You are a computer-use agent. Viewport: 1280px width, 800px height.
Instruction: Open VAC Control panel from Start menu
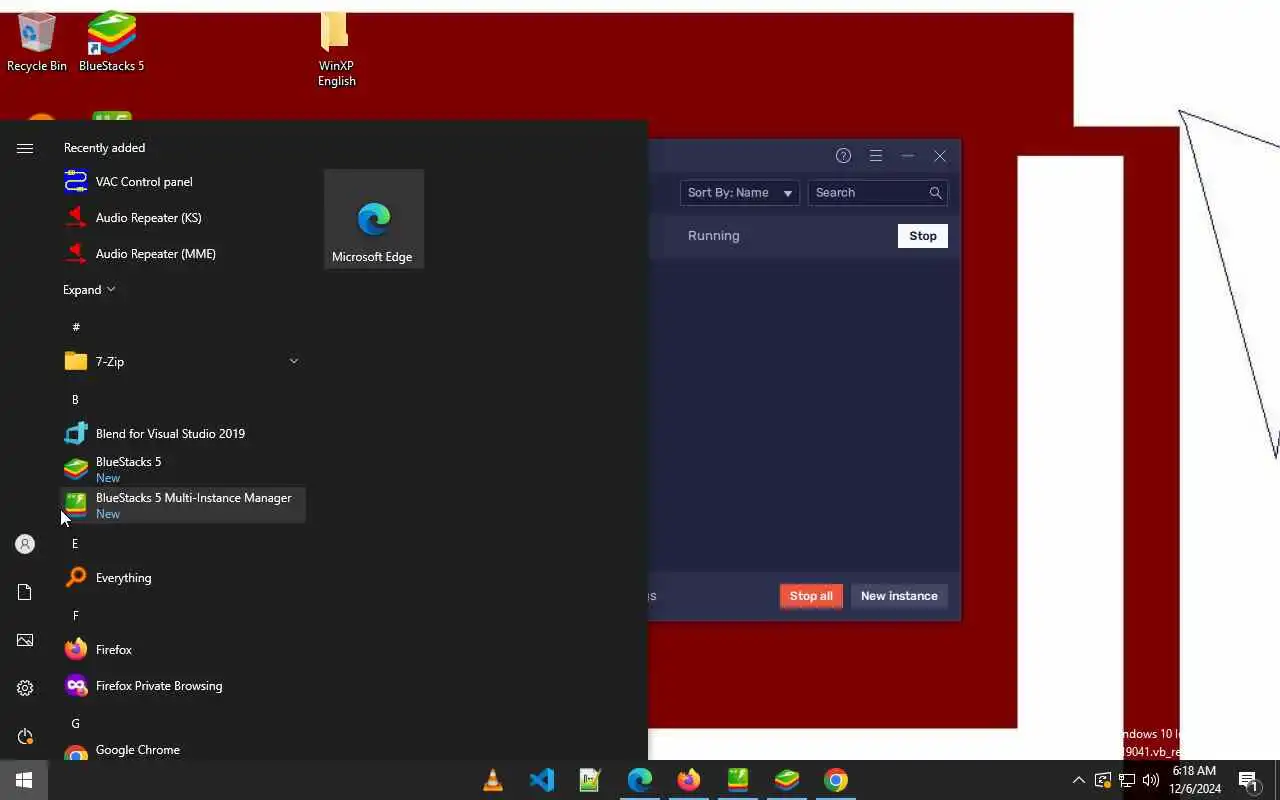pos(182,182)
